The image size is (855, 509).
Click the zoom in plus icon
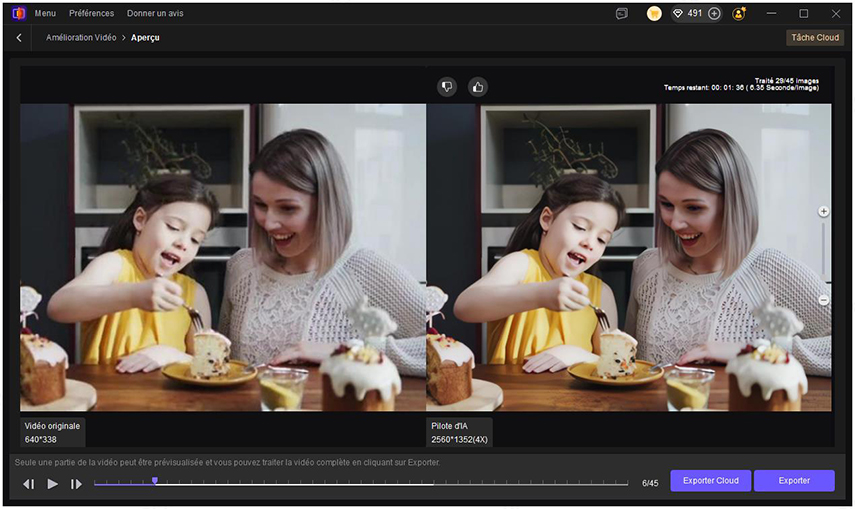tap(824, 212)
